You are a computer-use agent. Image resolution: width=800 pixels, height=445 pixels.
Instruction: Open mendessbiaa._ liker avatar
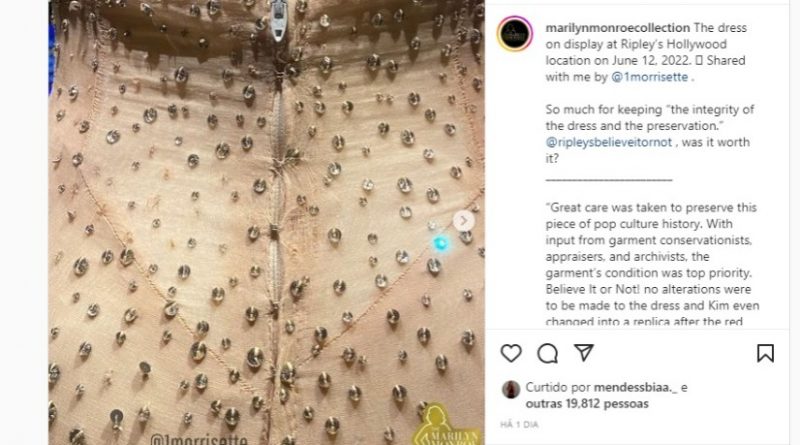(511, 389)
